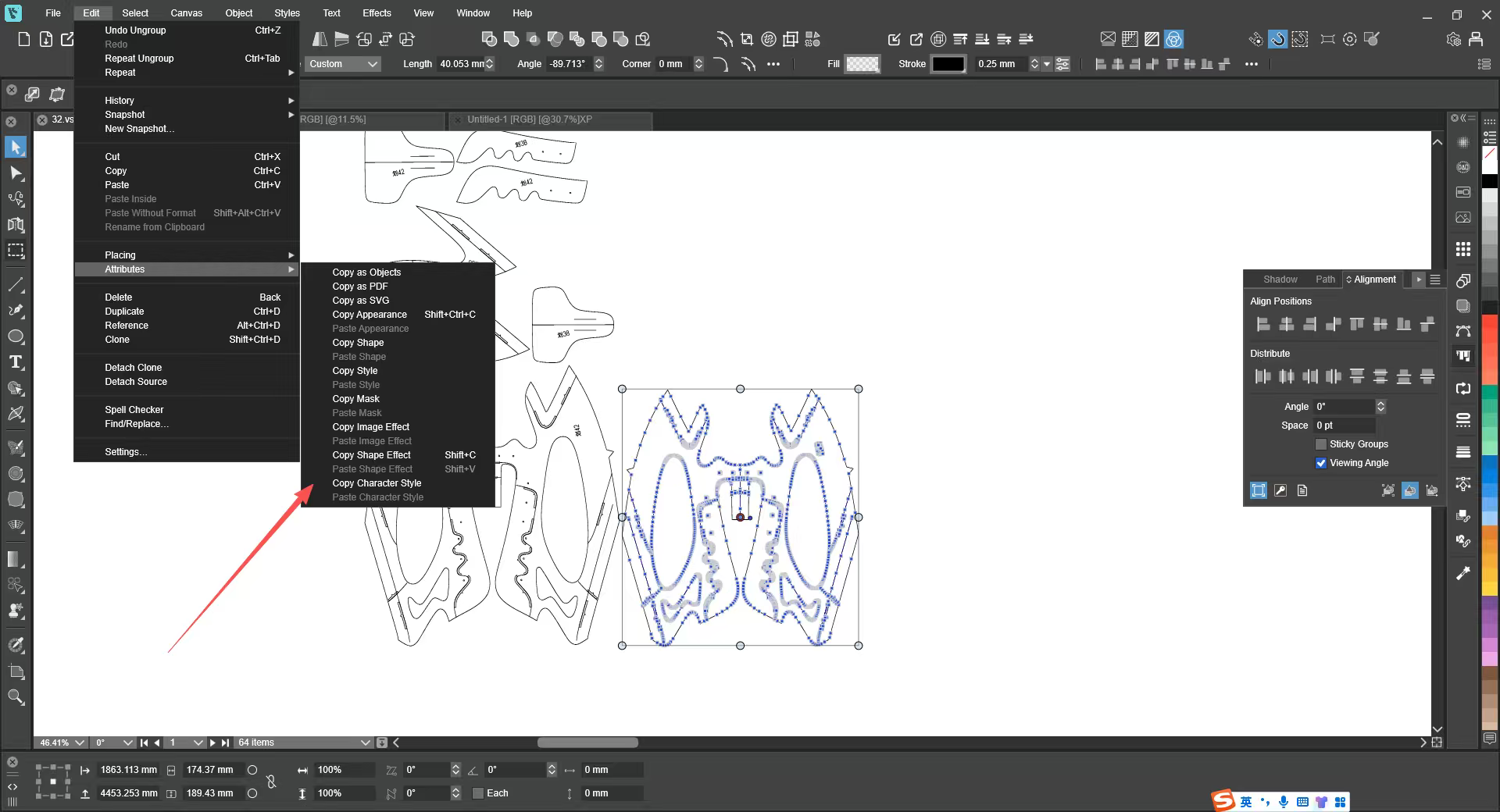
Task: Toggle the Each checkbox
Action: coord(478,793)
